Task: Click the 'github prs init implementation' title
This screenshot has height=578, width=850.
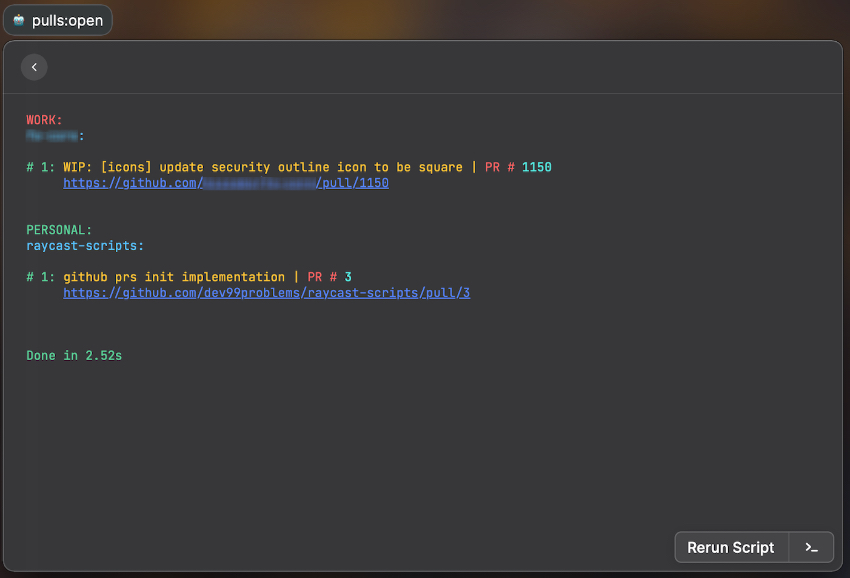Action: pyautogui.click(x=174, y=277)
